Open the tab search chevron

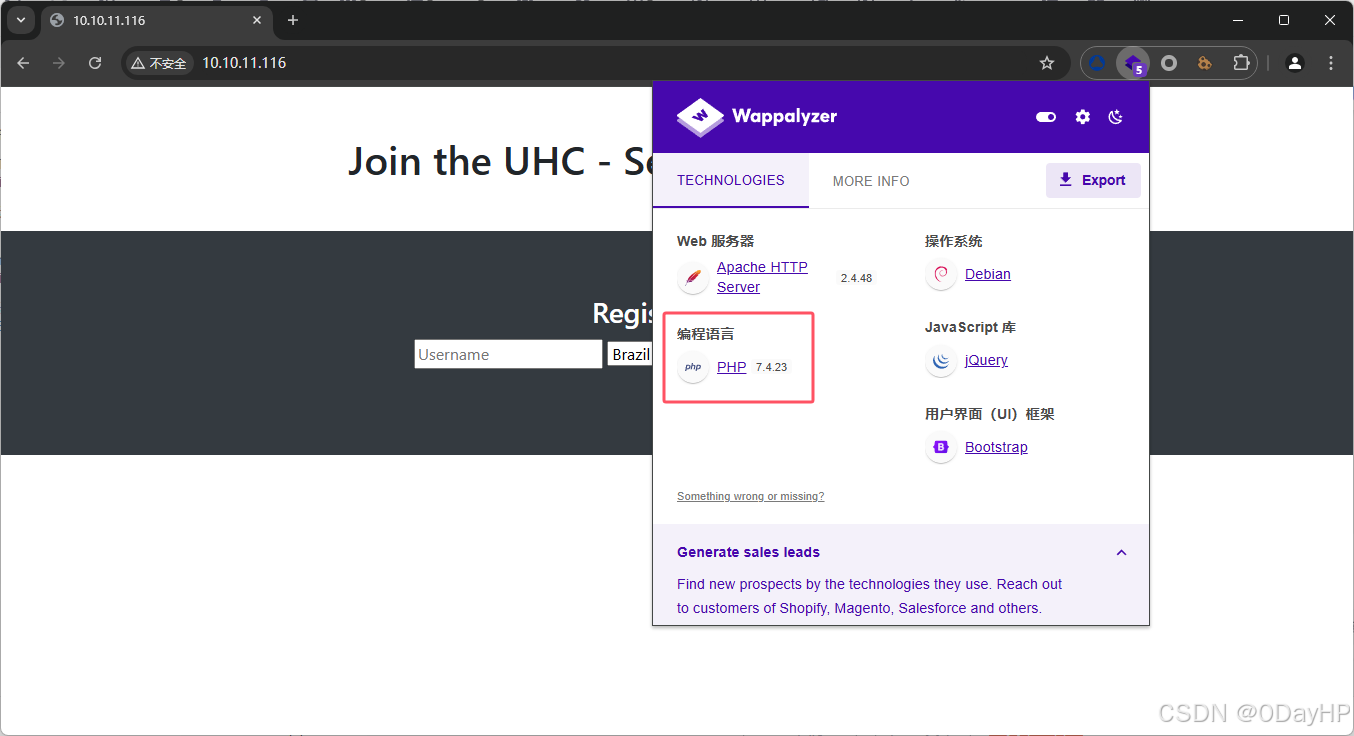click(x=21, y=20)
